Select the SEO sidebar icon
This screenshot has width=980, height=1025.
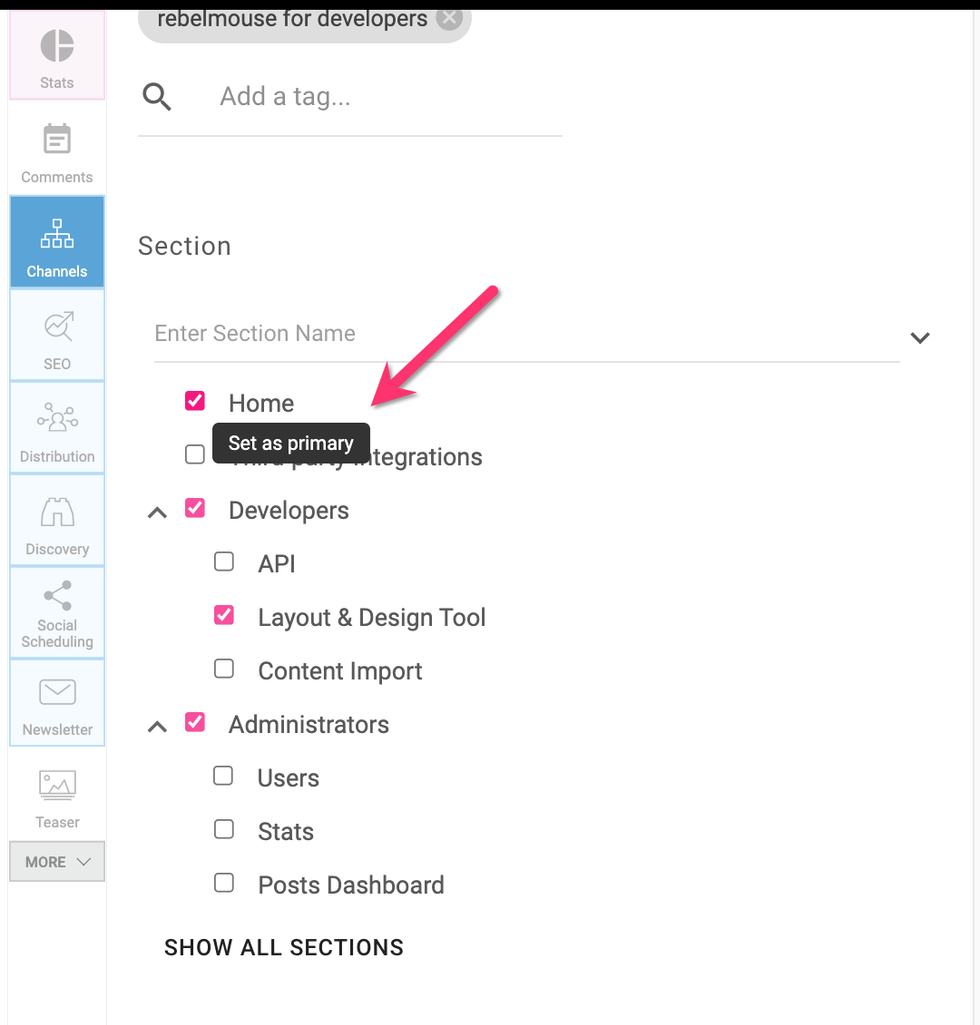[x=57, y=326]
